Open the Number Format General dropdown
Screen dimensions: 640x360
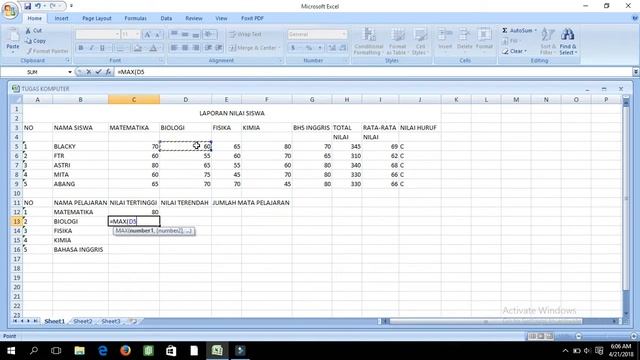(x=344, y=34)
